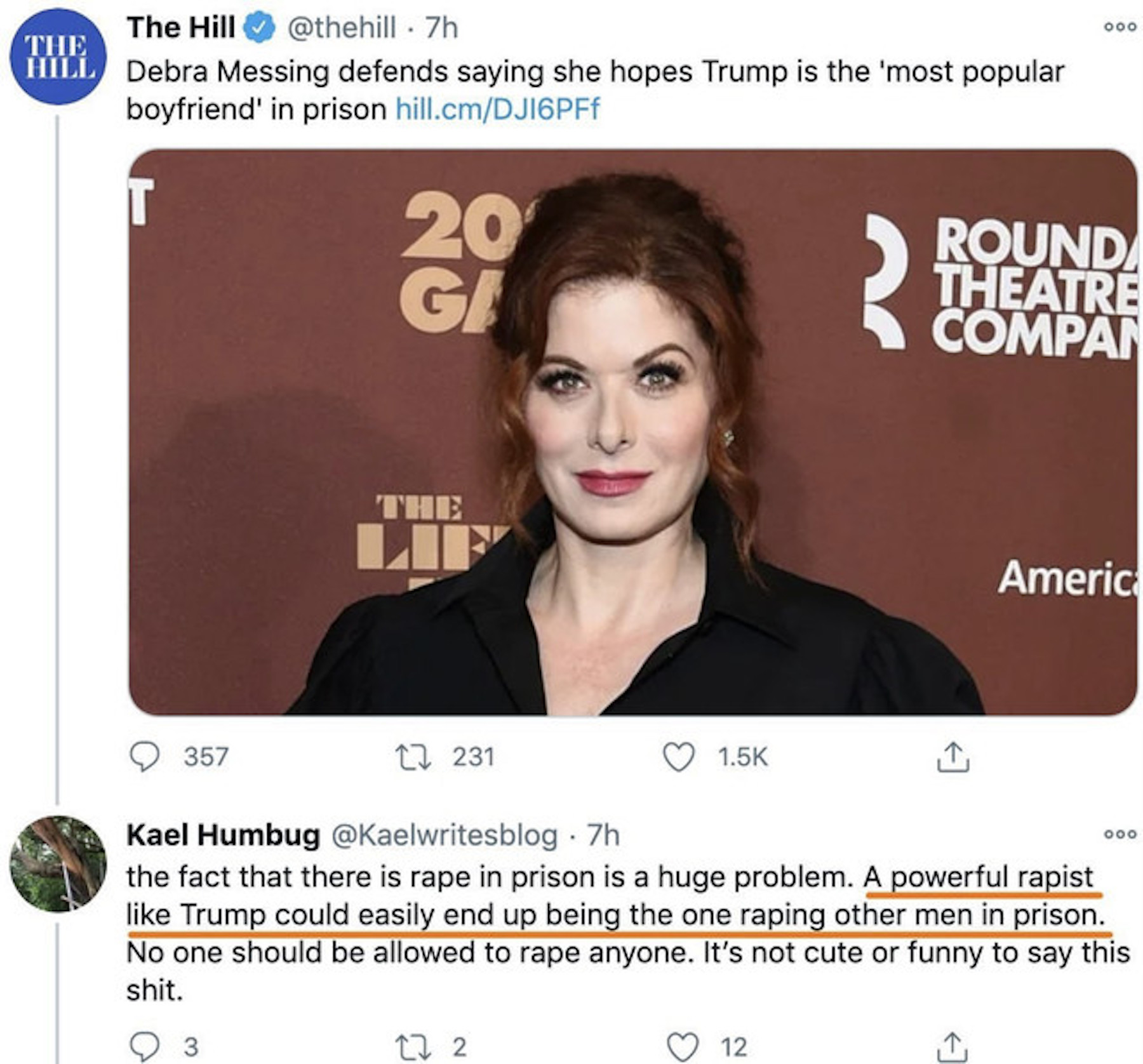Reply to Kael Humbug's tweet

(144, 1046)
